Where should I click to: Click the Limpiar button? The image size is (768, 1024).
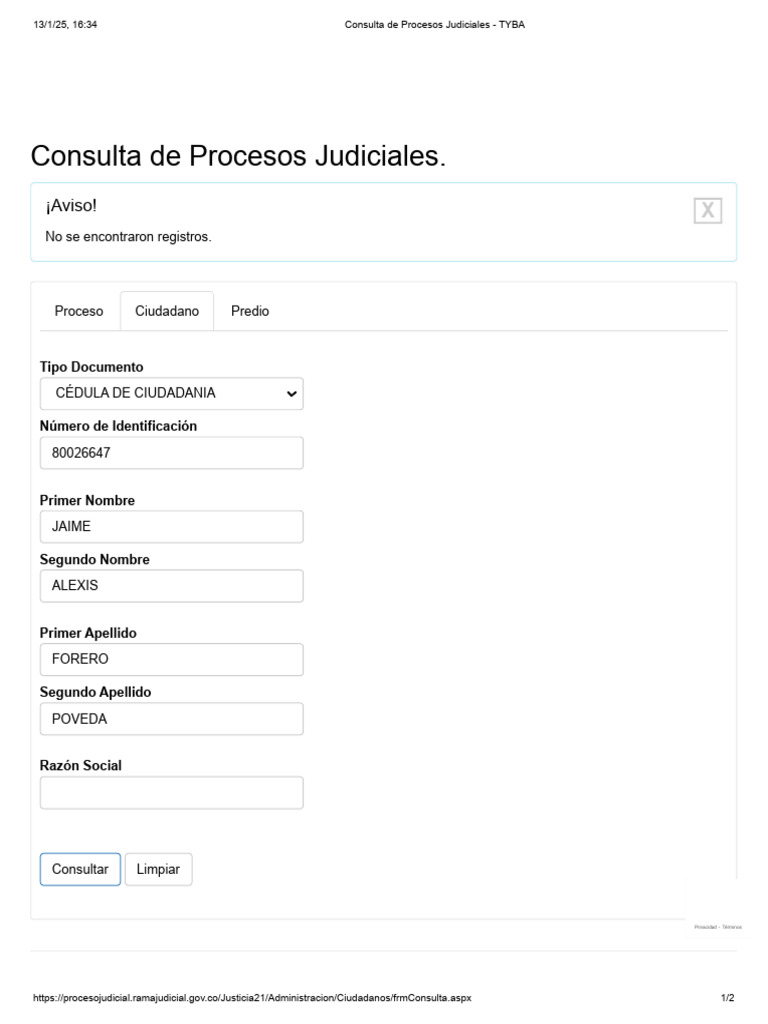point(158,869)
